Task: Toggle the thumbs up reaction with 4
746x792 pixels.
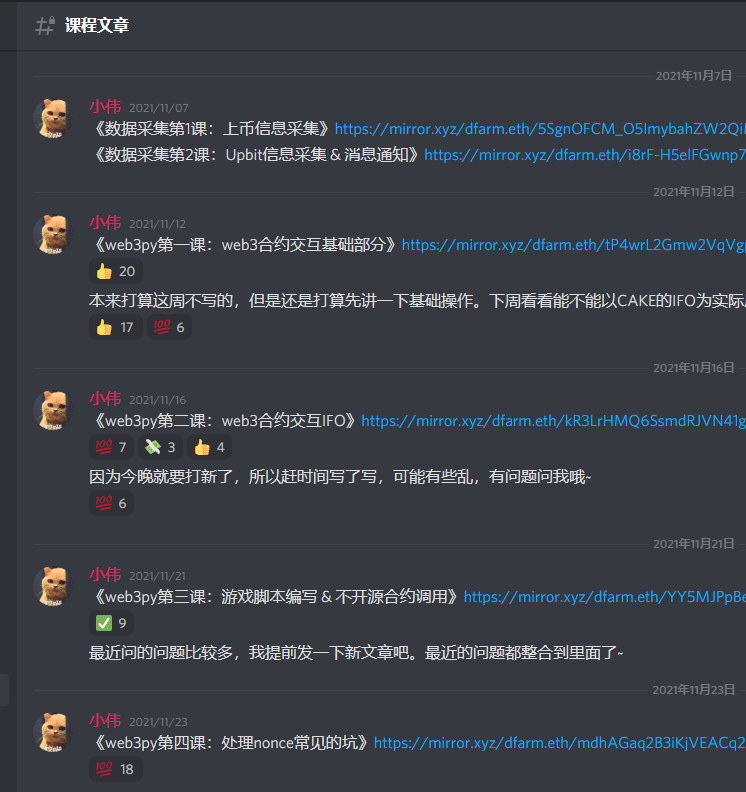Action: 209,447
